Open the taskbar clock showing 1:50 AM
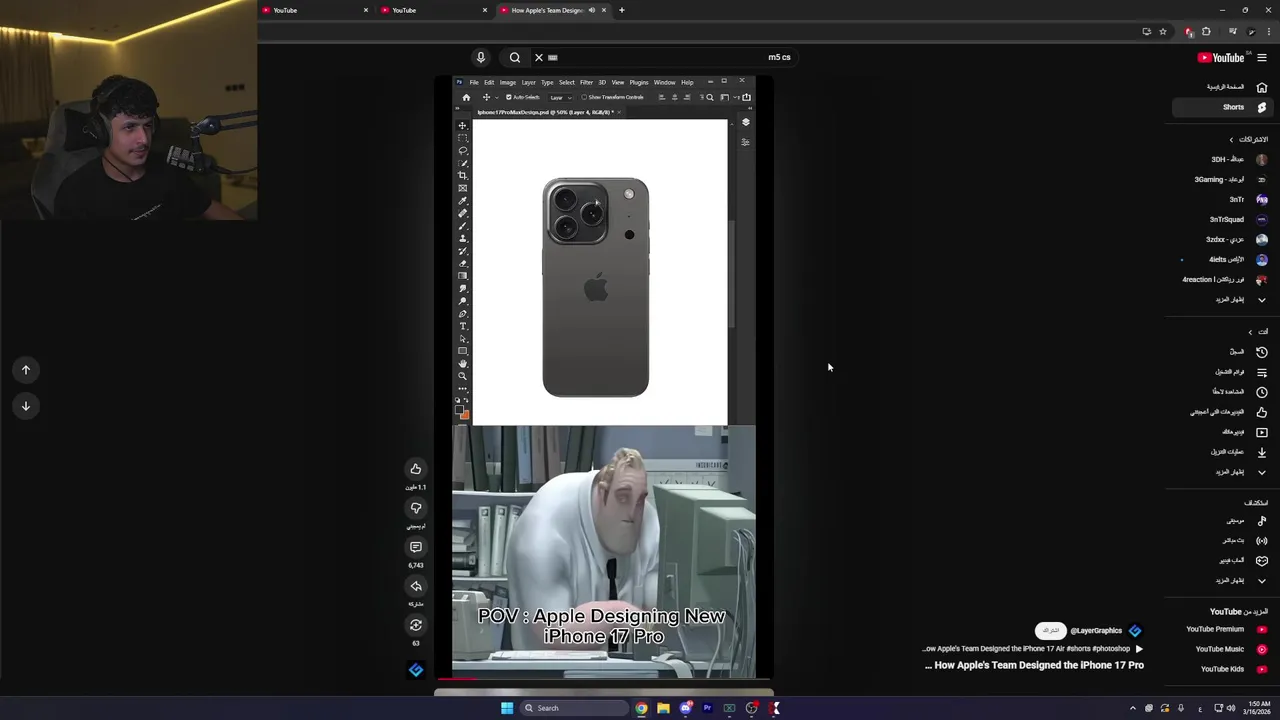Viewport: 1280px width, 720px height. coord(1258,708)
